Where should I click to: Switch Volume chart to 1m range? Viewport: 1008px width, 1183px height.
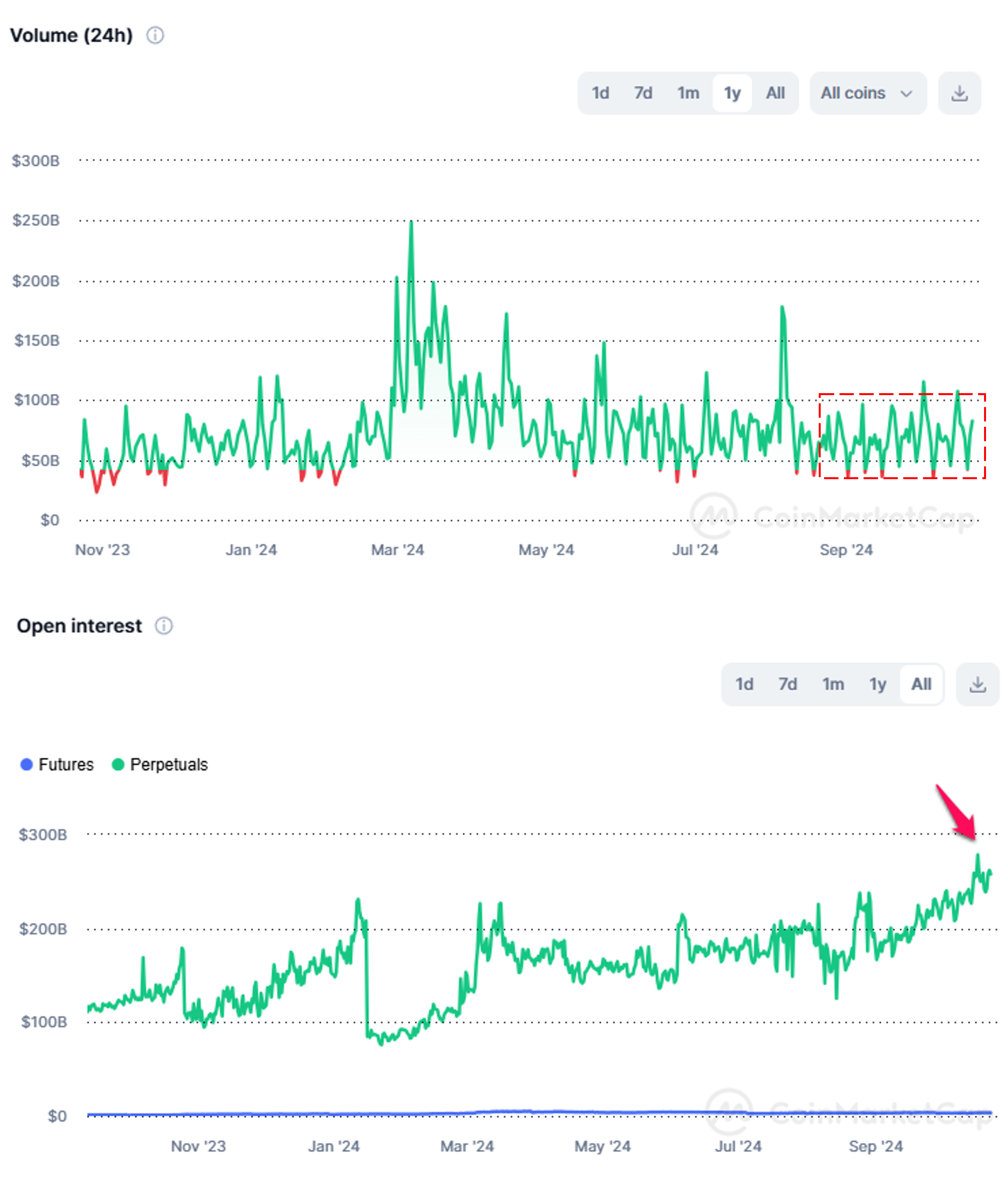(688, 93)
